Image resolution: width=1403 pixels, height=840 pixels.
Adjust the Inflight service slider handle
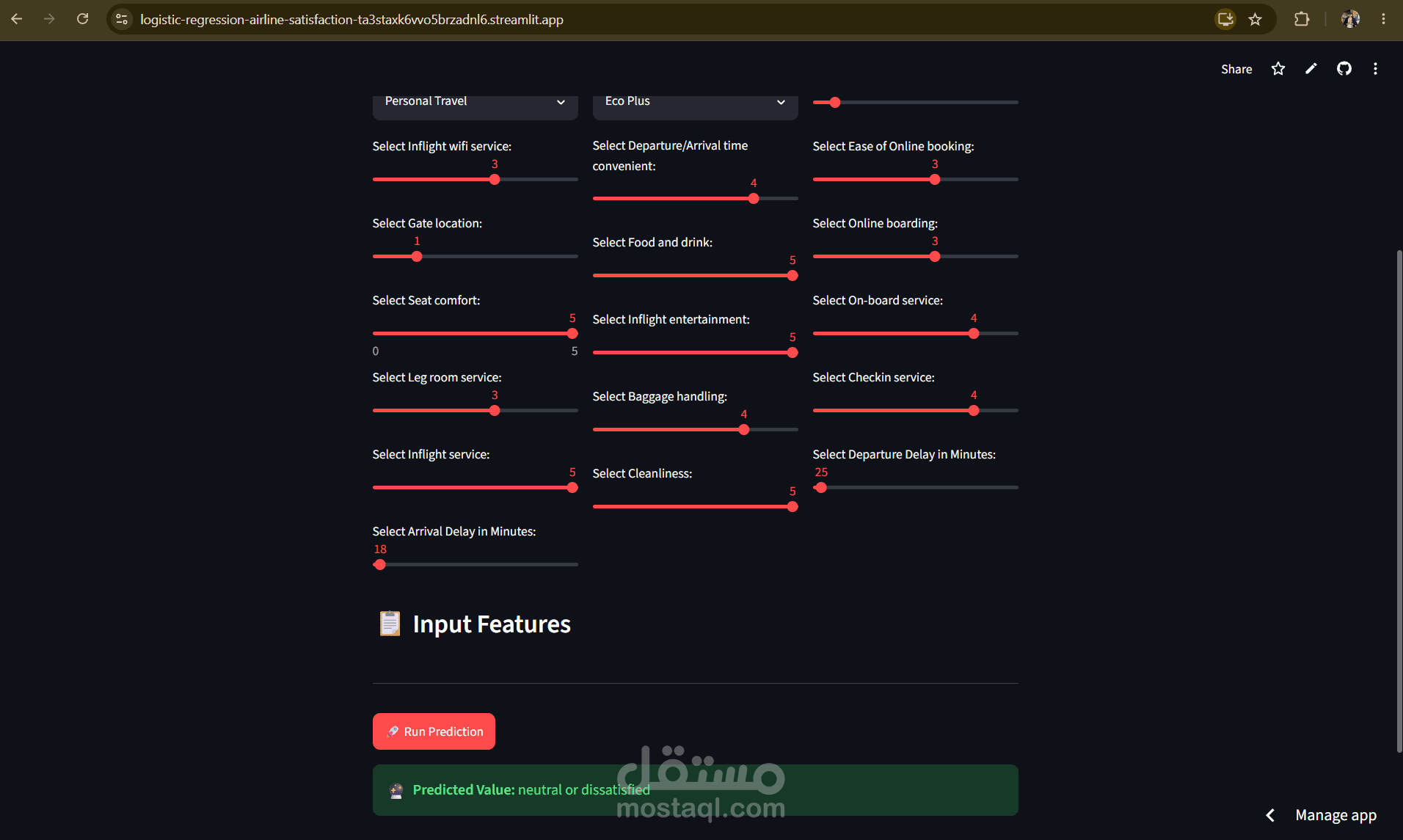[x=572, y=488]
